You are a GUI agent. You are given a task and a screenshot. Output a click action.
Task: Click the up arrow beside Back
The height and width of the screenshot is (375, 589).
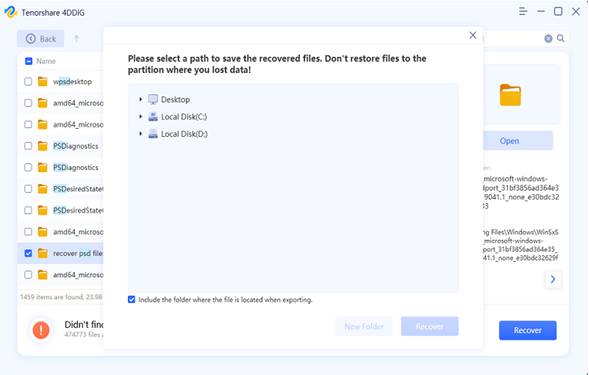77,38
